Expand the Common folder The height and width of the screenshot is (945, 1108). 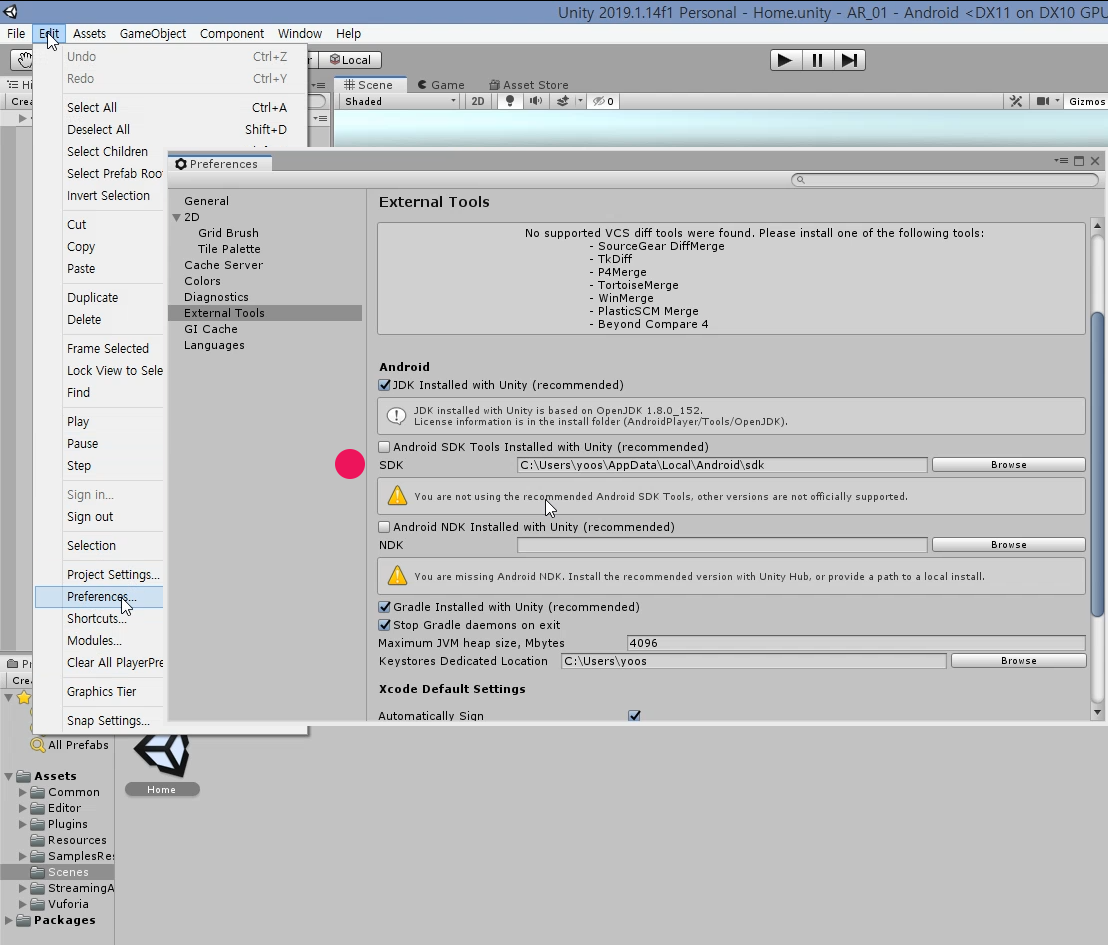[x=23, y=792]
